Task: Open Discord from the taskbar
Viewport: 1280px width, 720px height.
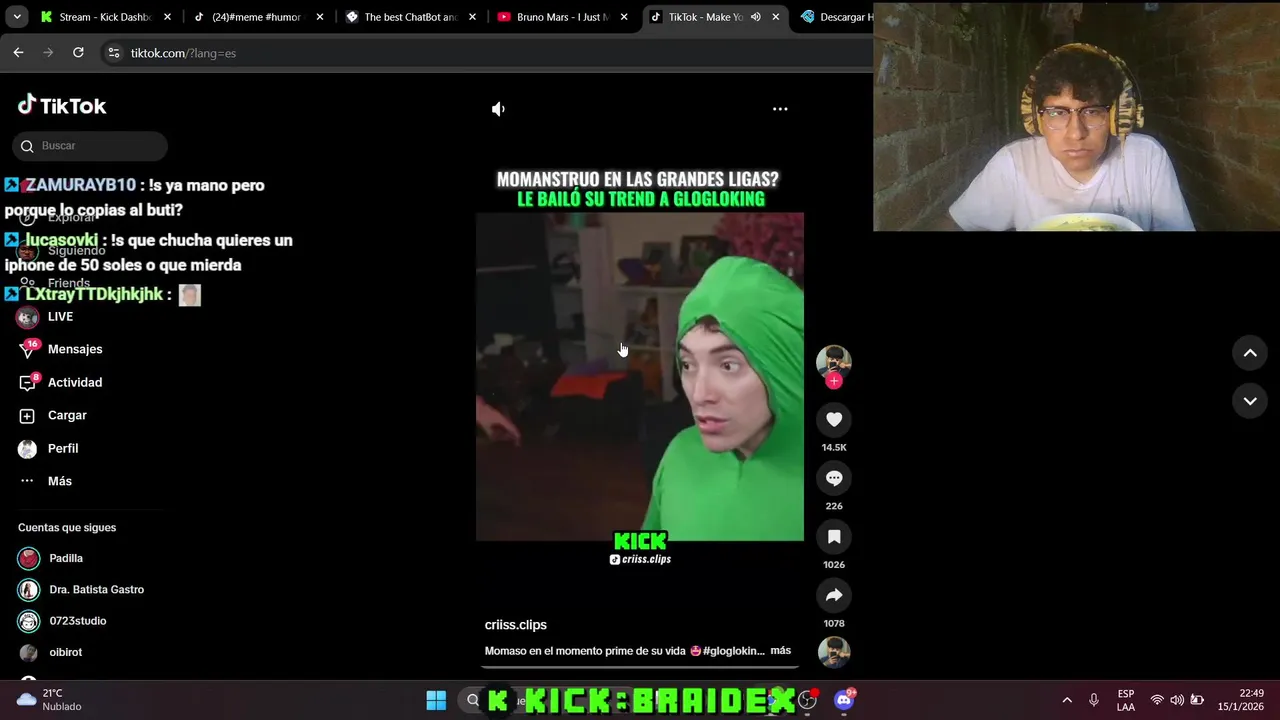Action: [843, 700]
